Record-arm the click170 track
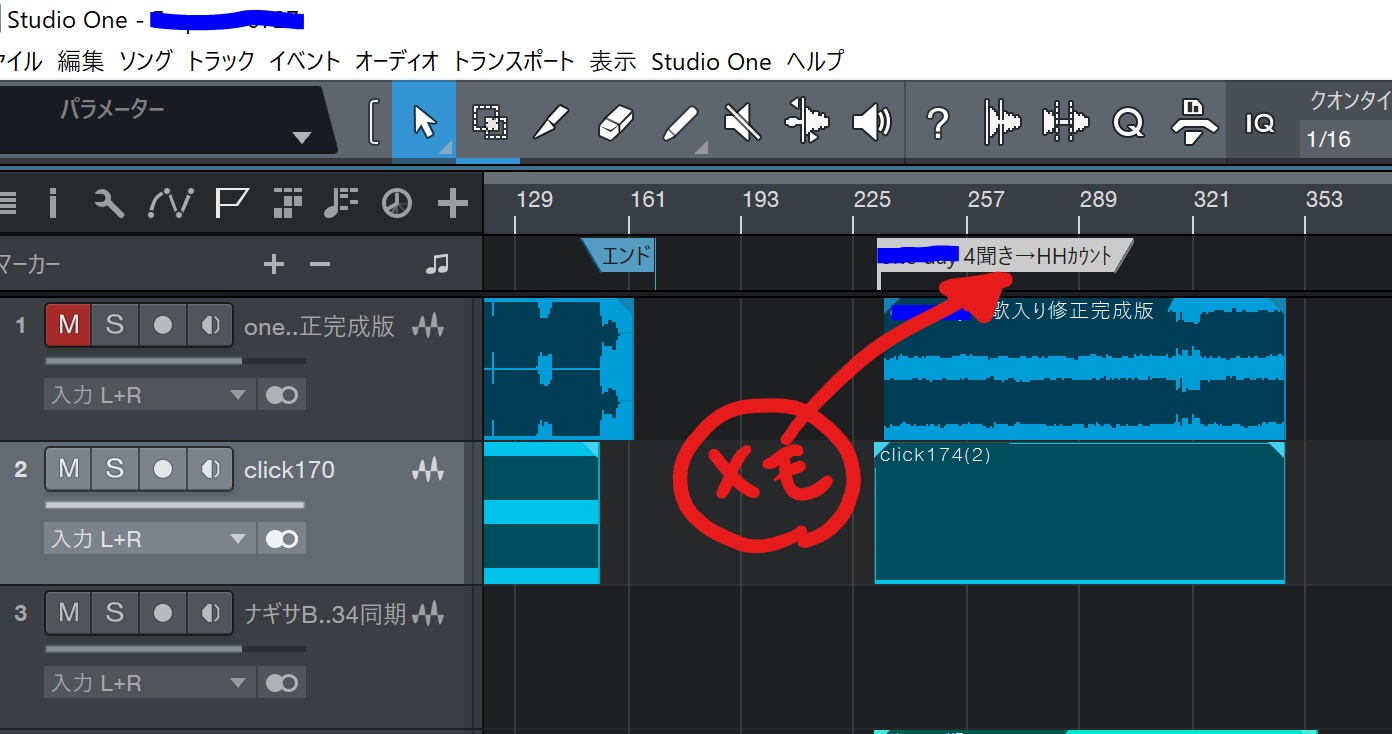This screenshot has height=734, width=1392. coord(163,469)
